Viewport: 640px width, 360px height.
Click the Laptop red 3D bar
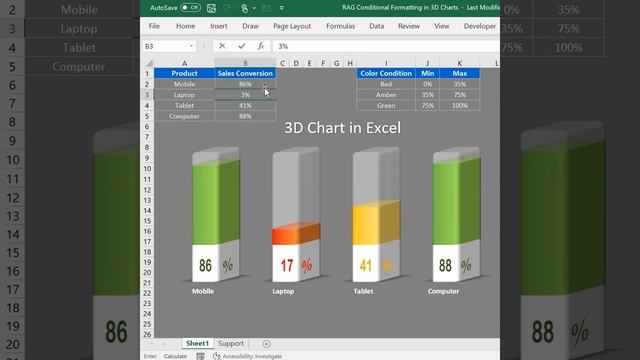tap(296, 234)
